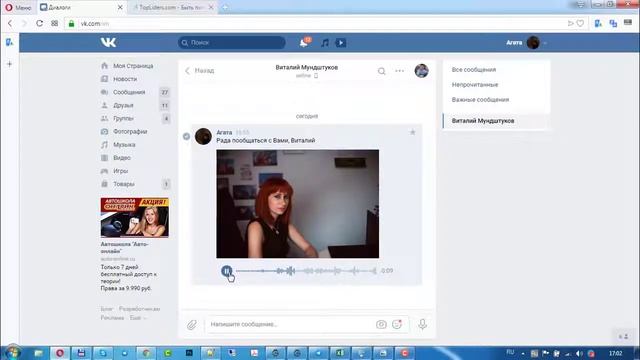This screenshot has height=360, width=640.
Task: Click into the Напишите сообщение input field
Action: pyautogui.click(x=290, y=324)
